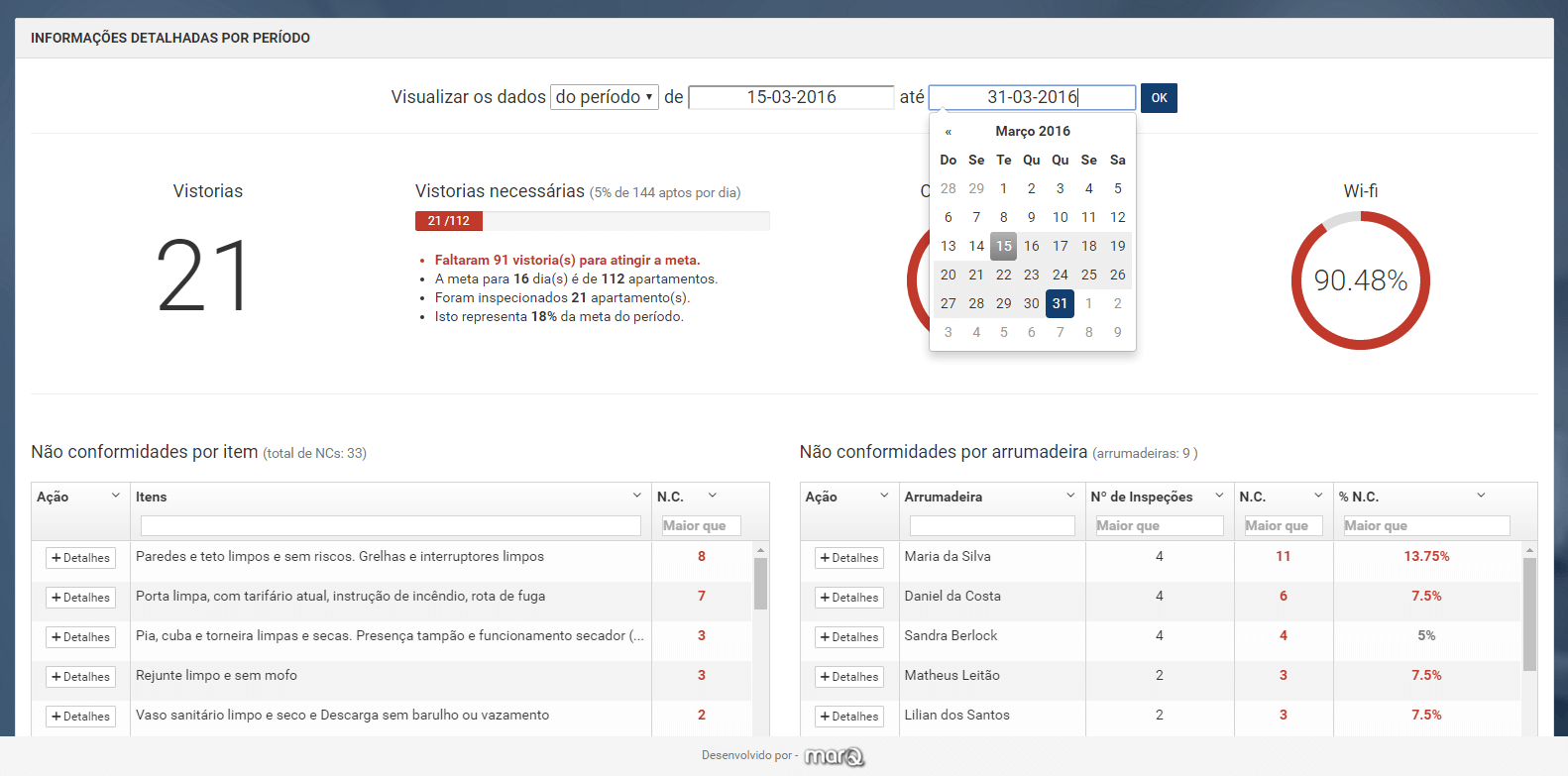Viewport: 1568px width, 776px height.
Task: Open details for Sandra Berlock row
Action: coord(849,637)
